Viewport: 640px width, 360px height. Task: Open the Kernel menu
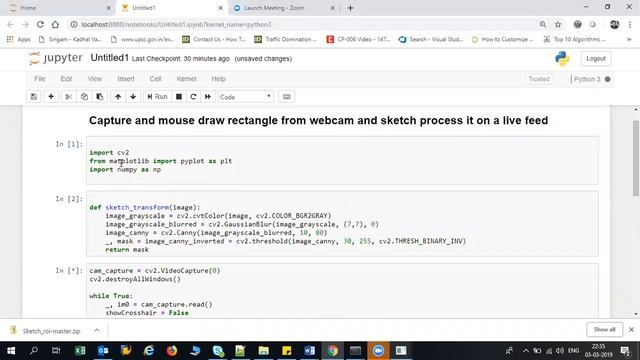186,79
